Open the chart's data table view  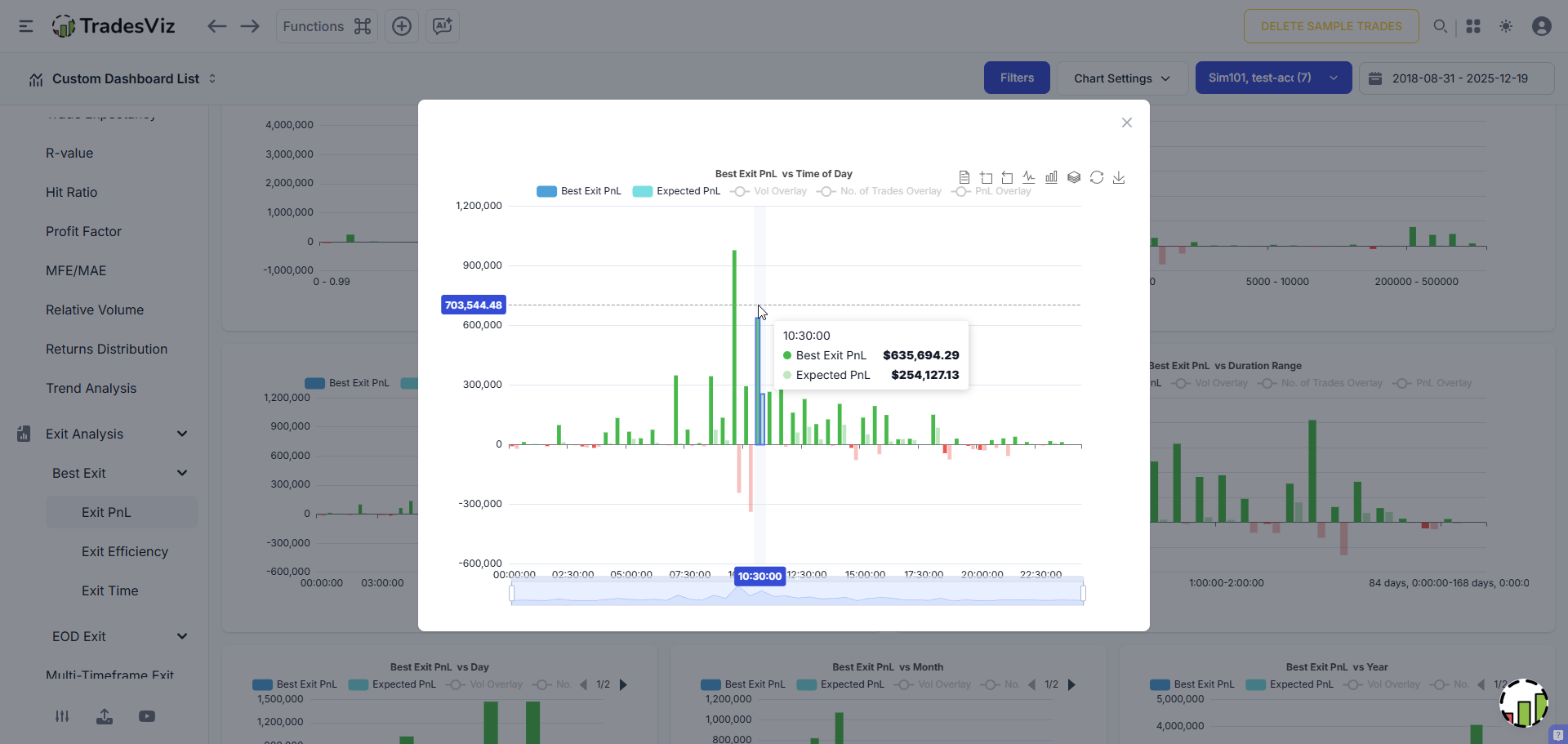pos(964,177)
